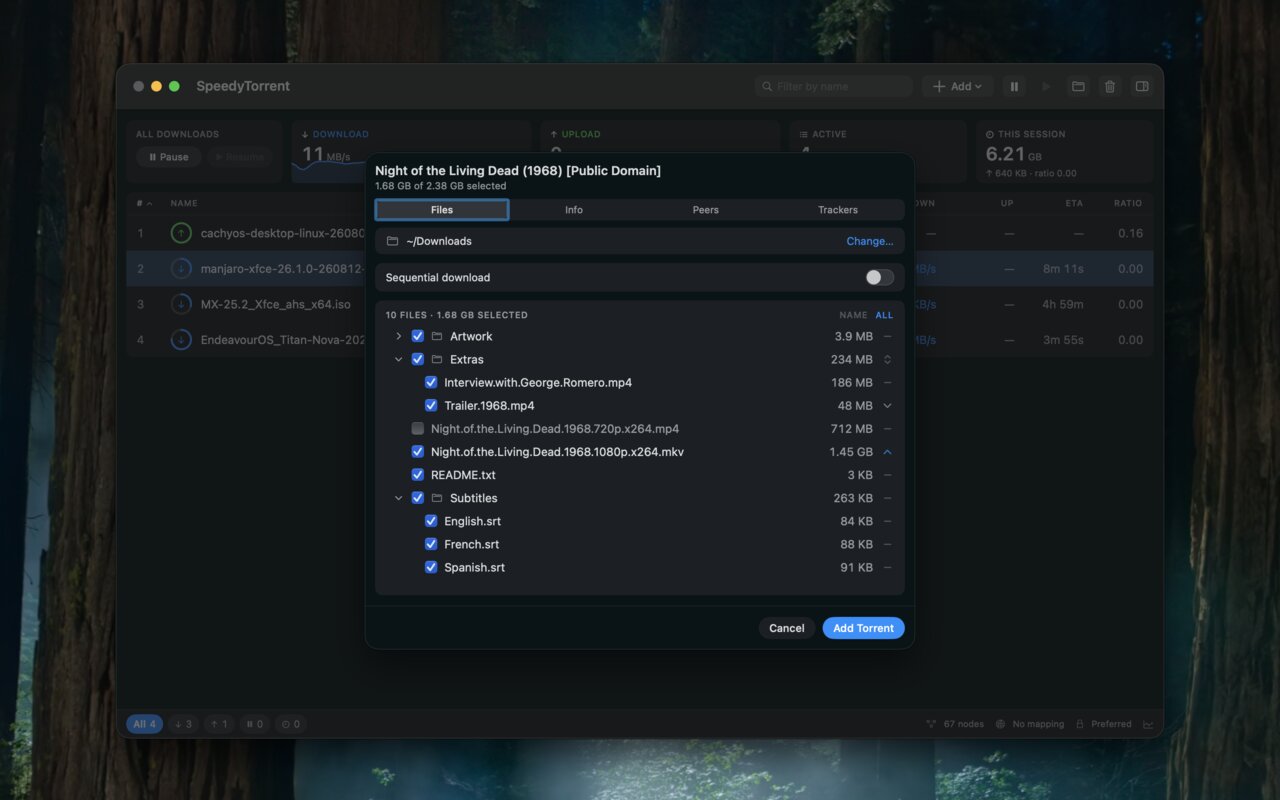Screen dimensions: 1280x800
Task: Click the Artwork folder icon
Action: pos(437,336)
